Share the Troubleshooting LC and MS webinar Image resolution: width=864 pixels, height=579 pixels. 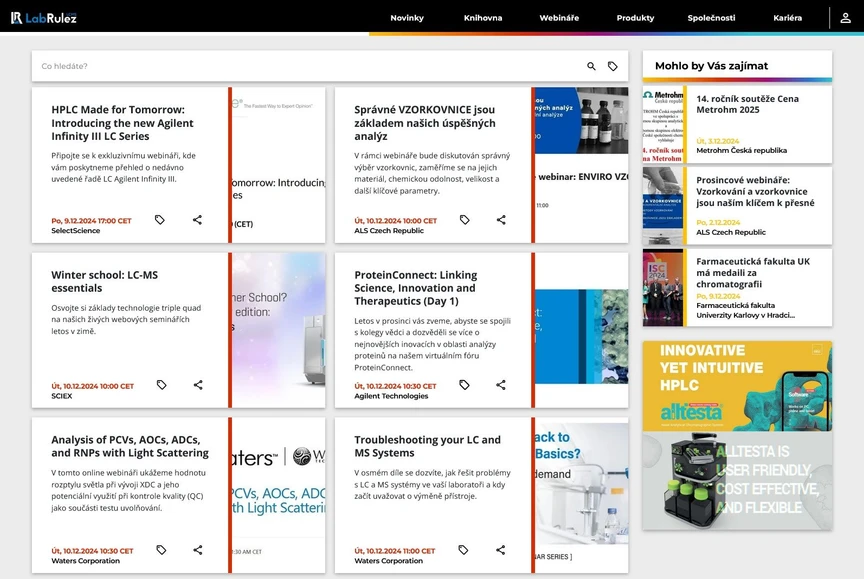(x=500, y=550)
